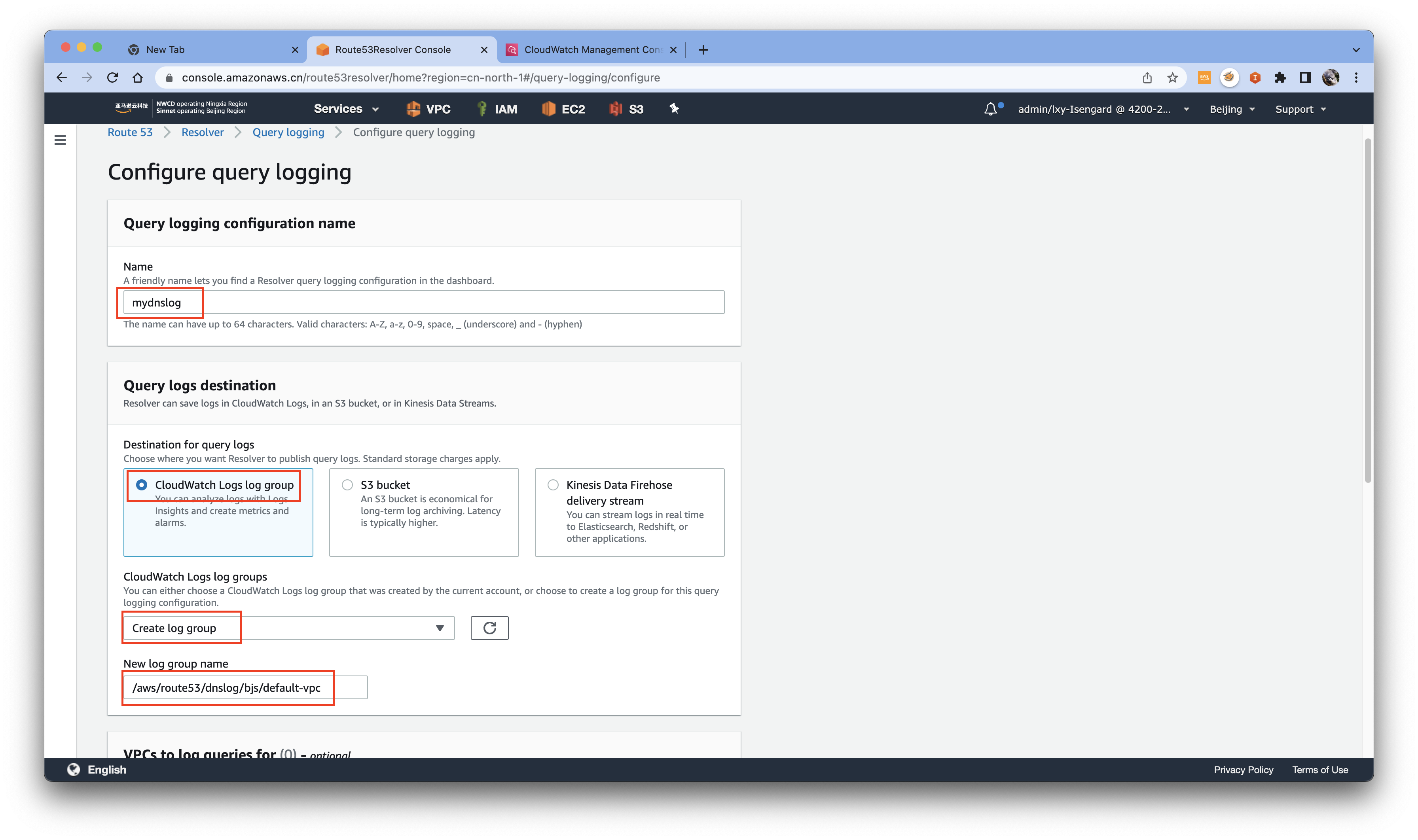Viewport: 1418px width, 840px height.
Task: Open the EC2 service shortcut
Action: (x=563, y=109)
